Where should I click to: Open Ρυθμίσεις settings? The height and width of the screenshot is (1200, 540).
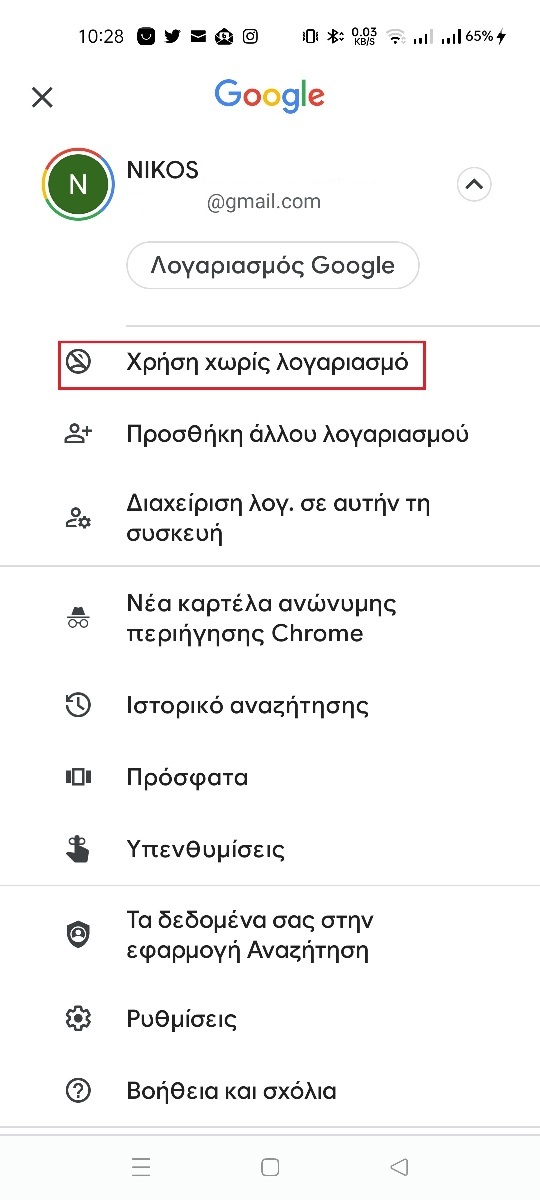pyautogui.click(x=270, y=1019)
